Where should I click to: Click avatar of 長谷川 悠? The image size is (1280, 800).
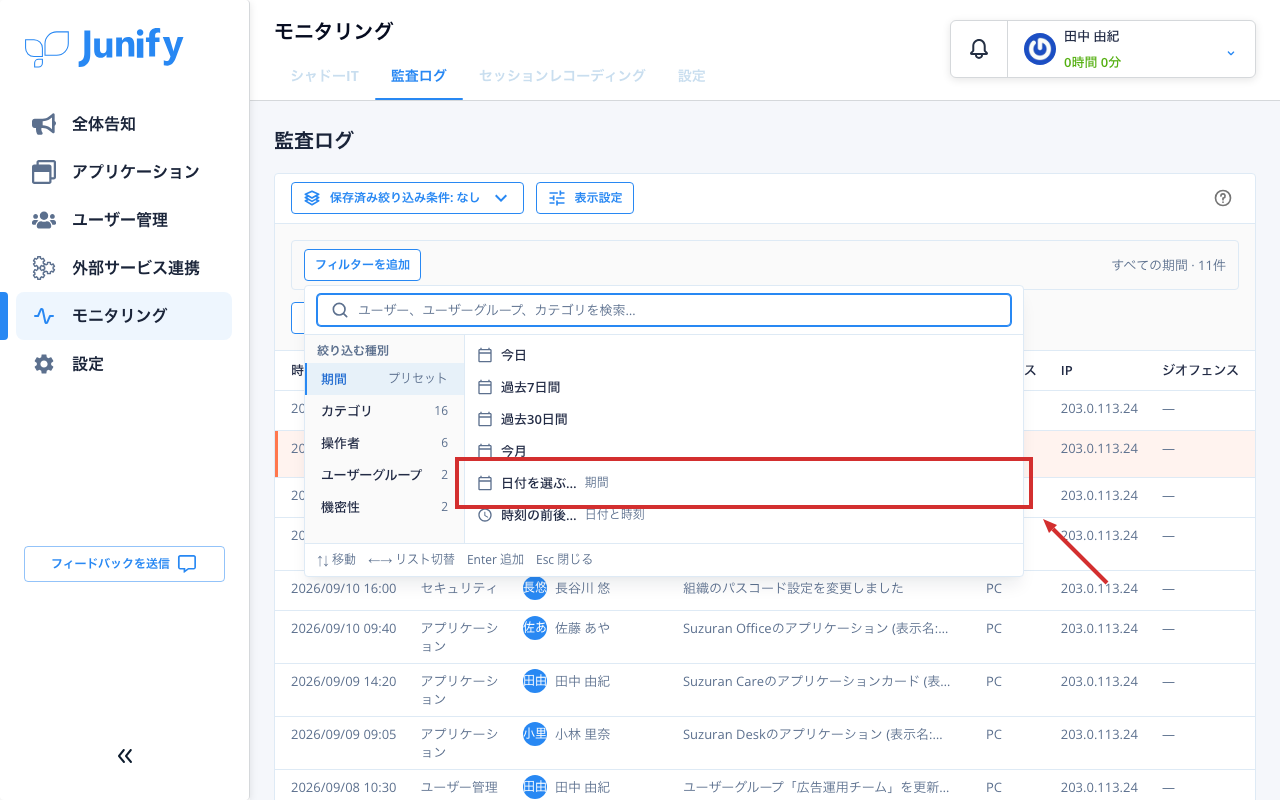pos(535,588)
